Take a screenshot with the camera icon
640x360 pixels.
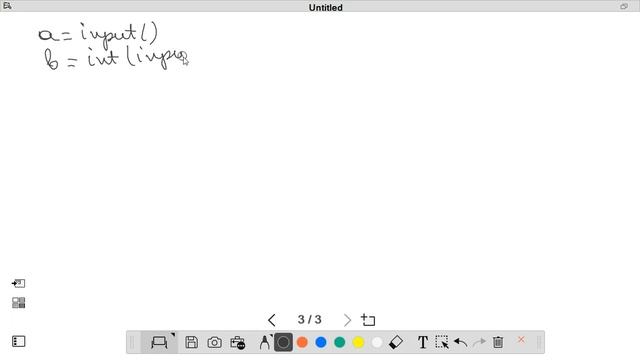tap(214, 342)
